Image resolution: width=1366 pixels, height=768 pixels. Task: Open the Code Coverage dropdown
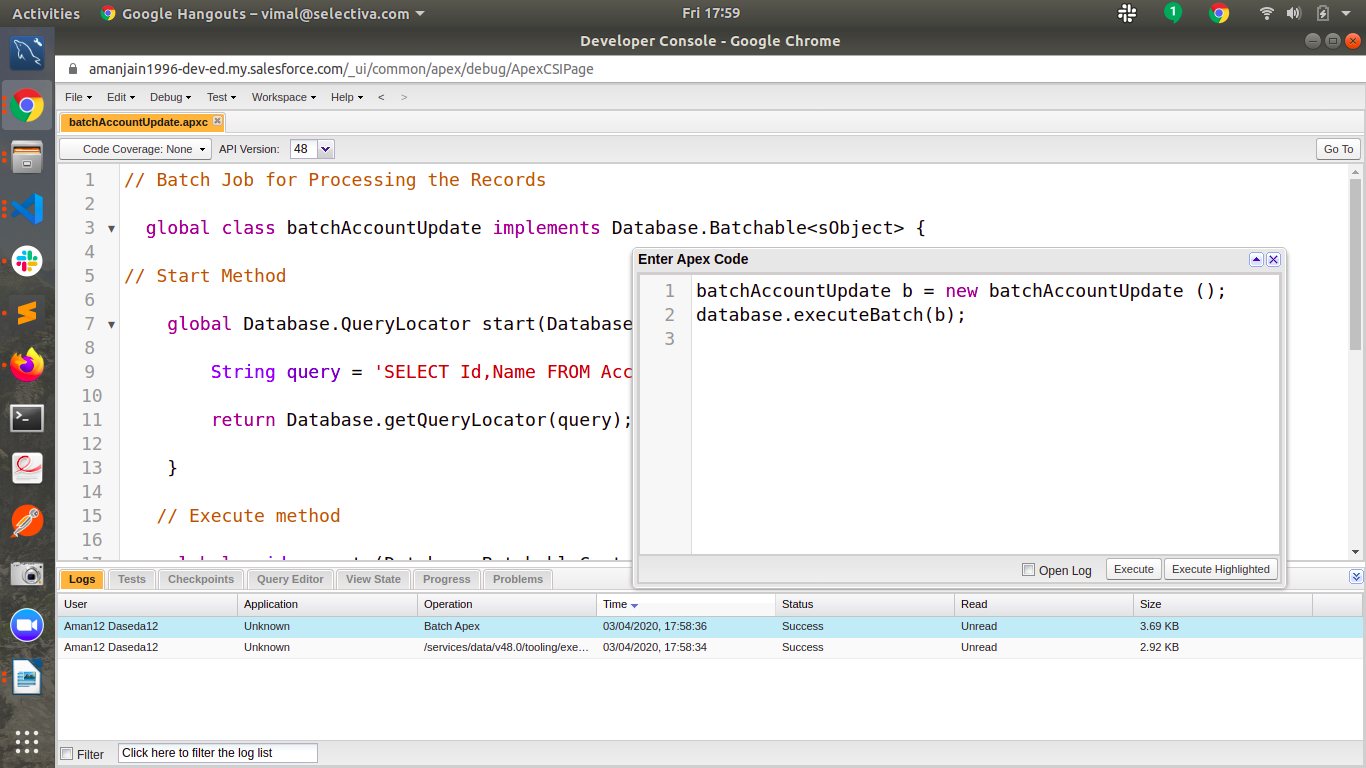coord(136,149)
